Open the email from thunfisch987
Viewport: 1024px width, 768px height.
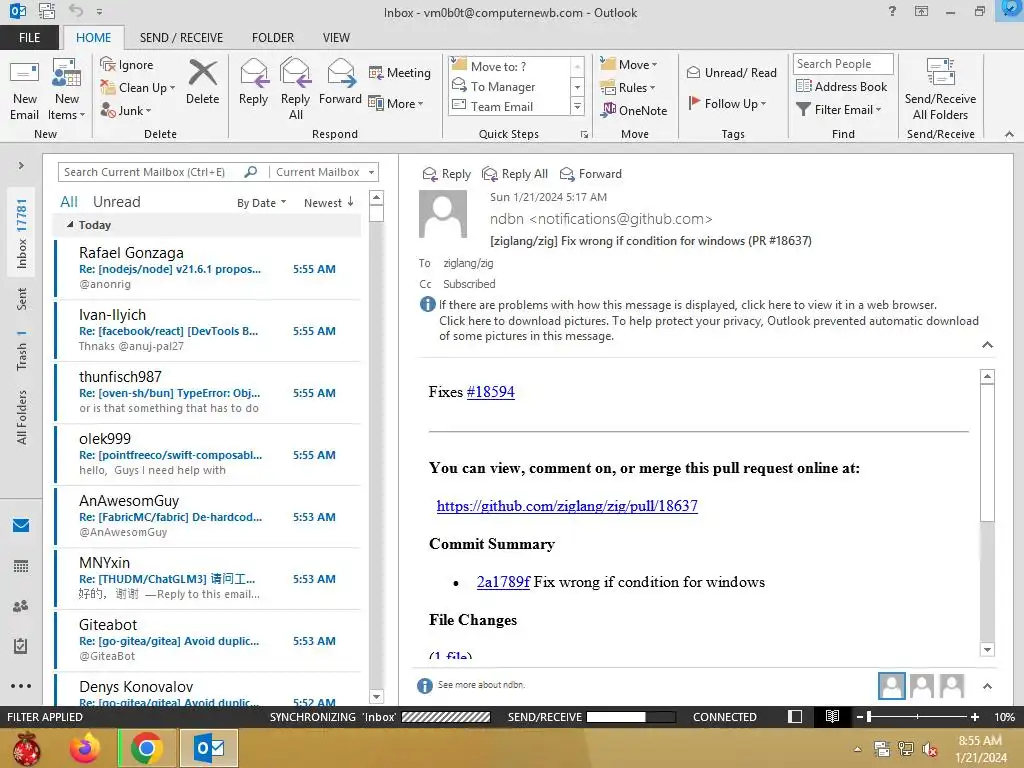pyautogui.click(x=208, y=392)
